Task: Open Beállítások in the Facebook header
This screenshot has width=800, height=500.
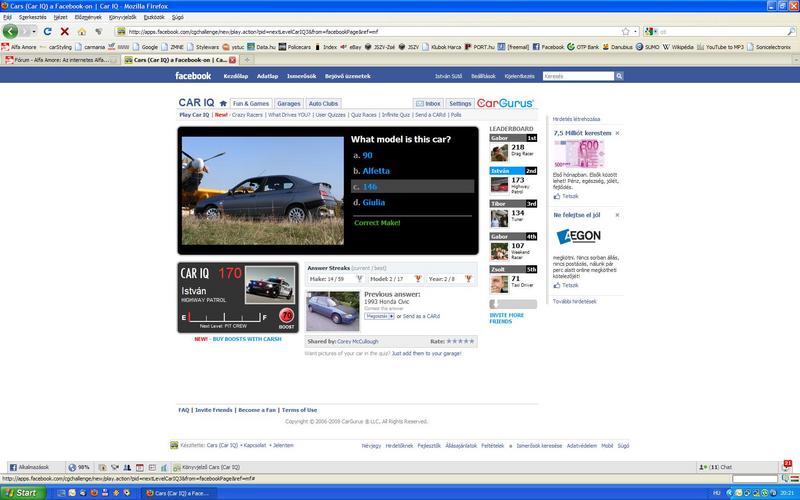Action: tap(483, 76)
